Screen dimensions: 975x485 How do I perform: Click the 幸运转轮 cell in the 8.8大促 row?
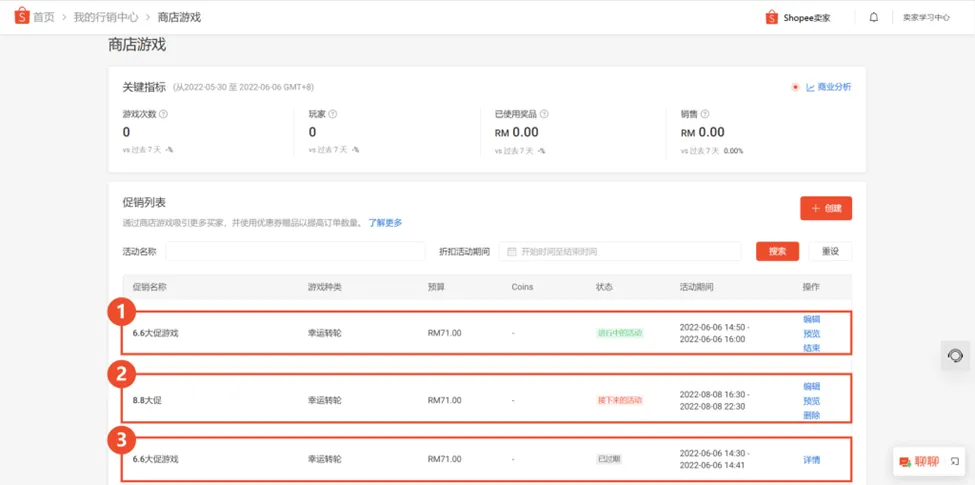coord(325,400)
